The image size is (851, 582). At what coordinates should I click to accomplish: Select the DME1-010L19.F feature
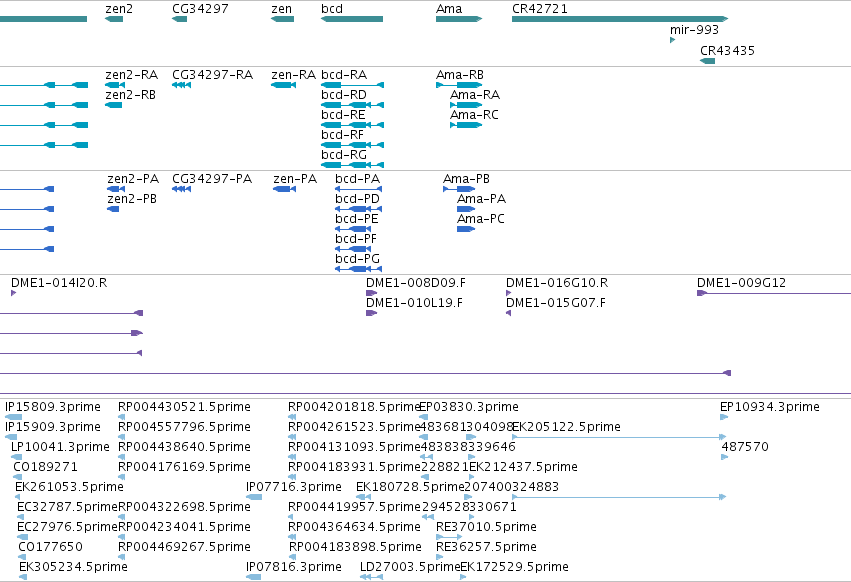pos(372,313)
